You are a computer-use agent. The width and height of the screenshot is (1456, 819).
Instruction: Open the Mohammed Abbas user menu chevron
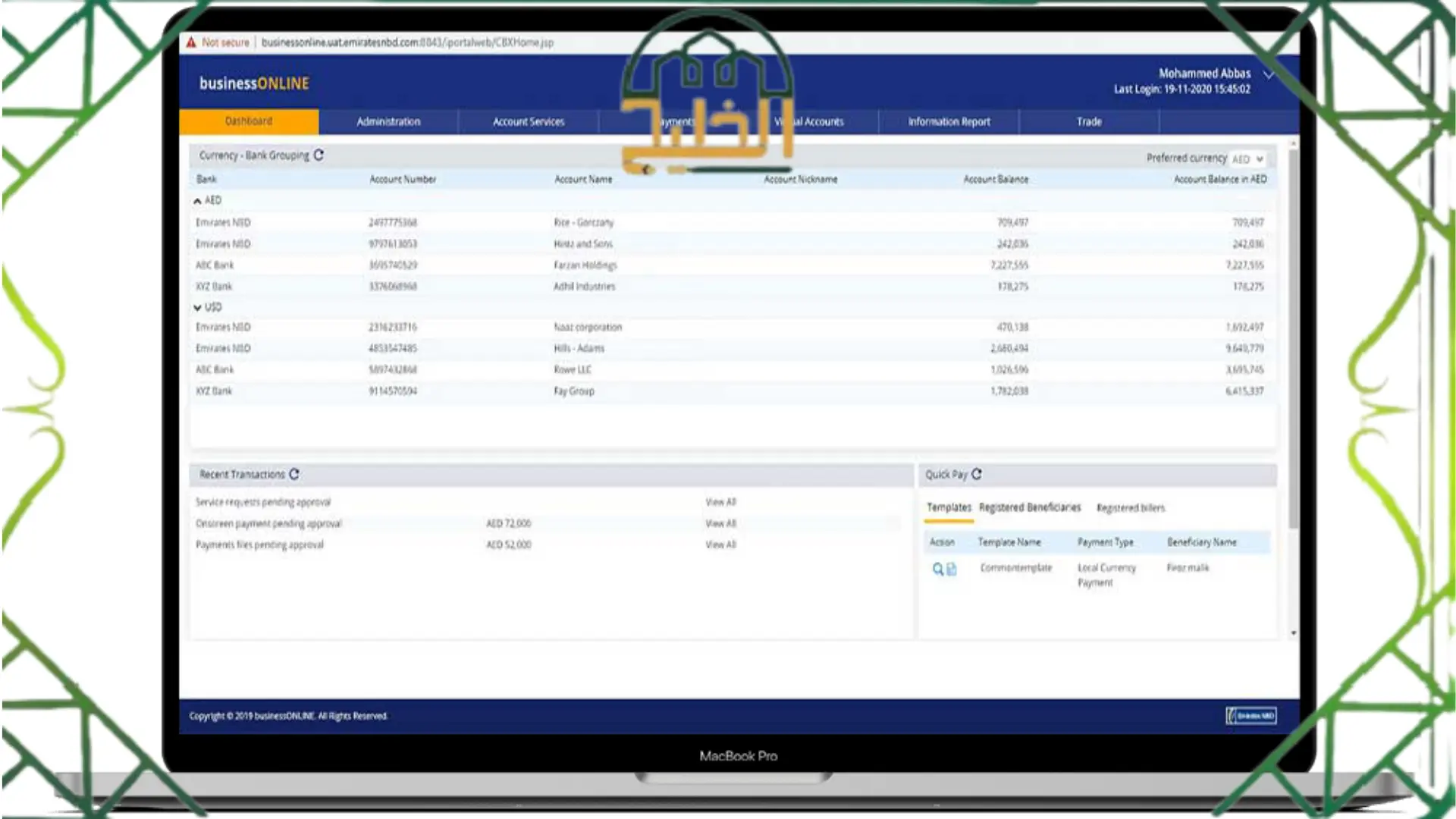[1269, 74]
